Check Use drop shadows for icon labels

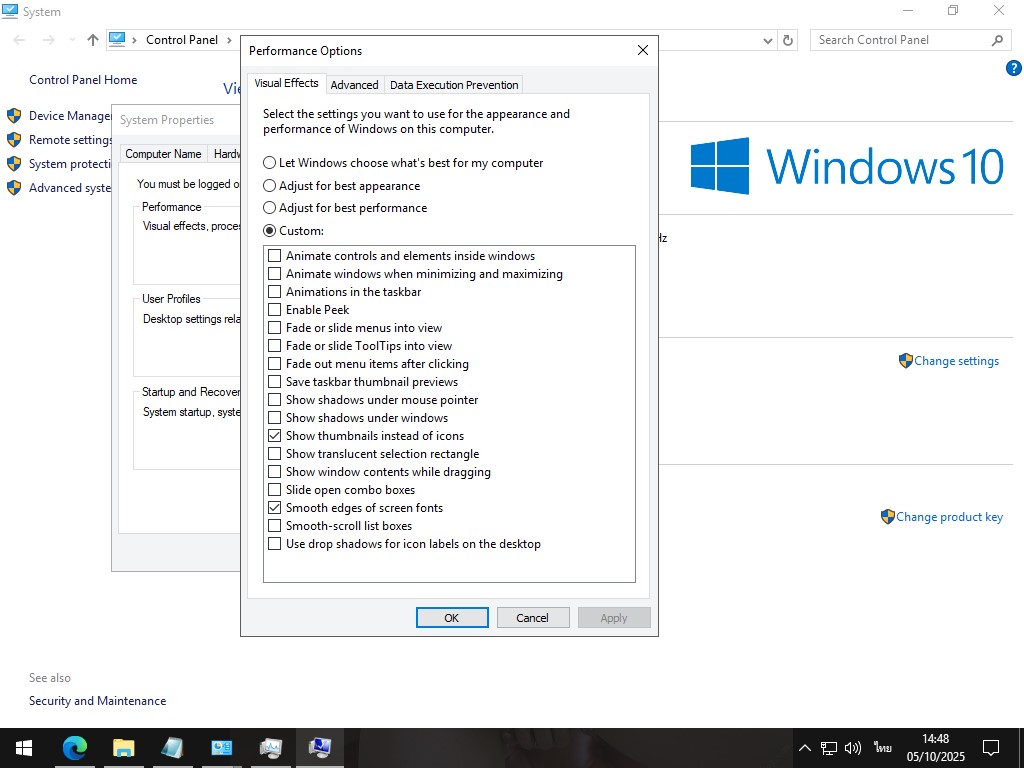pos(274,543)
